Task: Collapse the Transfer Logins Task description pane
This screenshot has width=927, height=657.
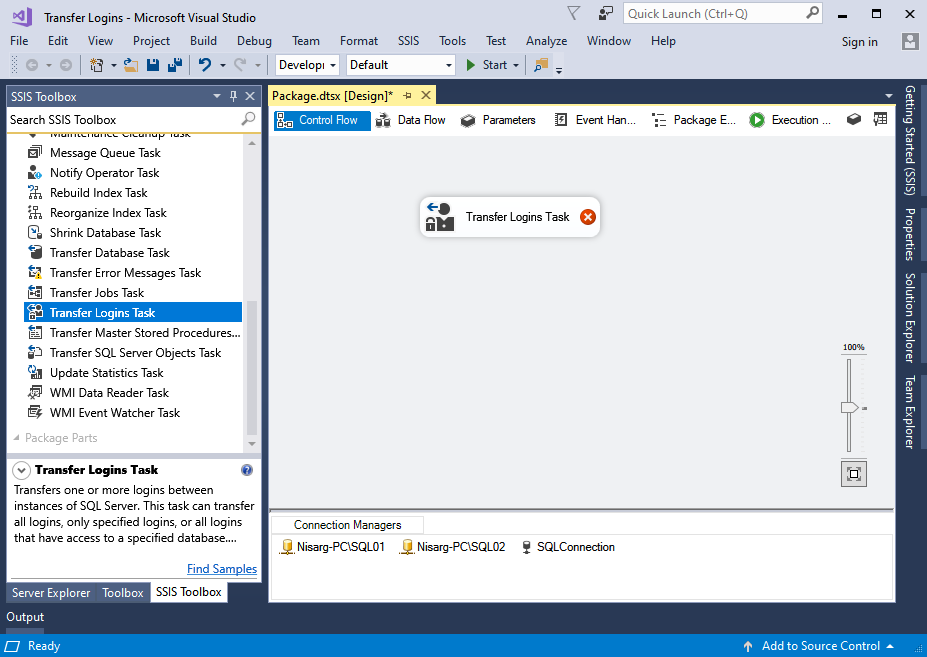Action: click(x=21, y=470)
